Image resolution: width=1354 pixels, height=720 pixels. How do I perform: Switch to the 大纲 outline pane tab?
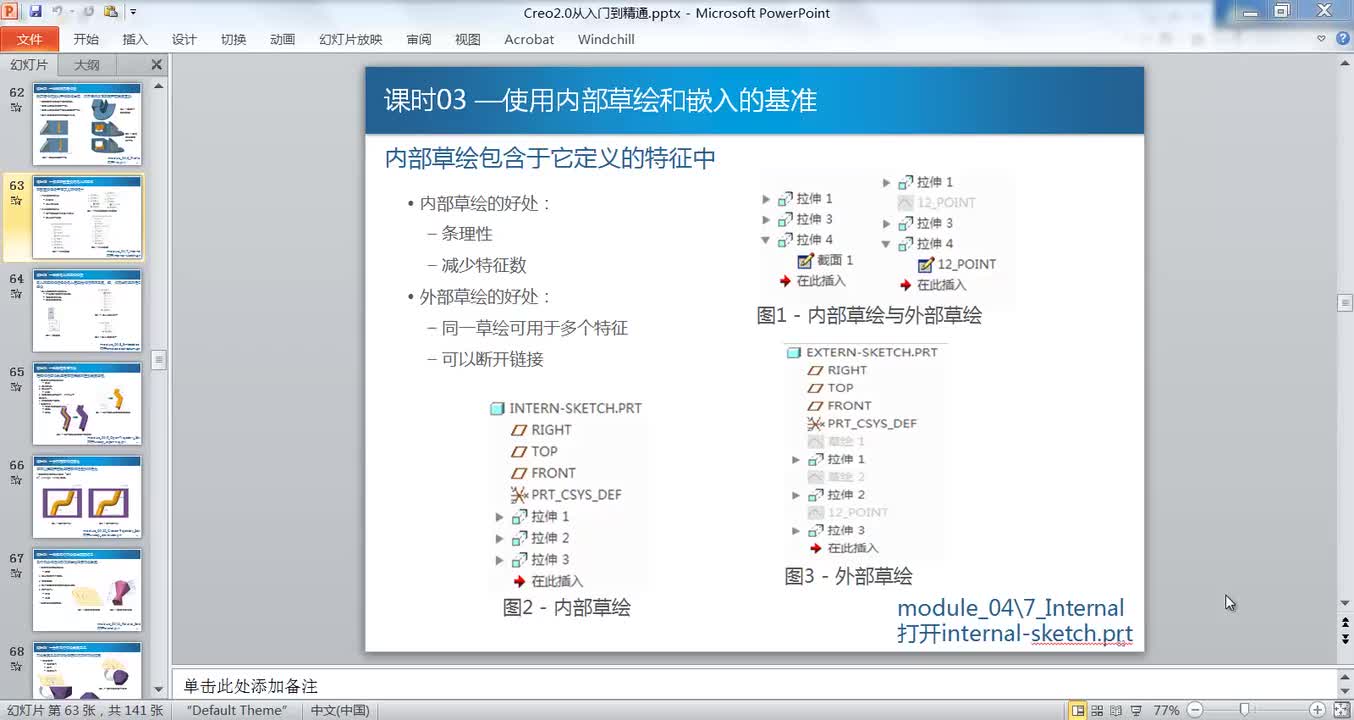point(87,65)
